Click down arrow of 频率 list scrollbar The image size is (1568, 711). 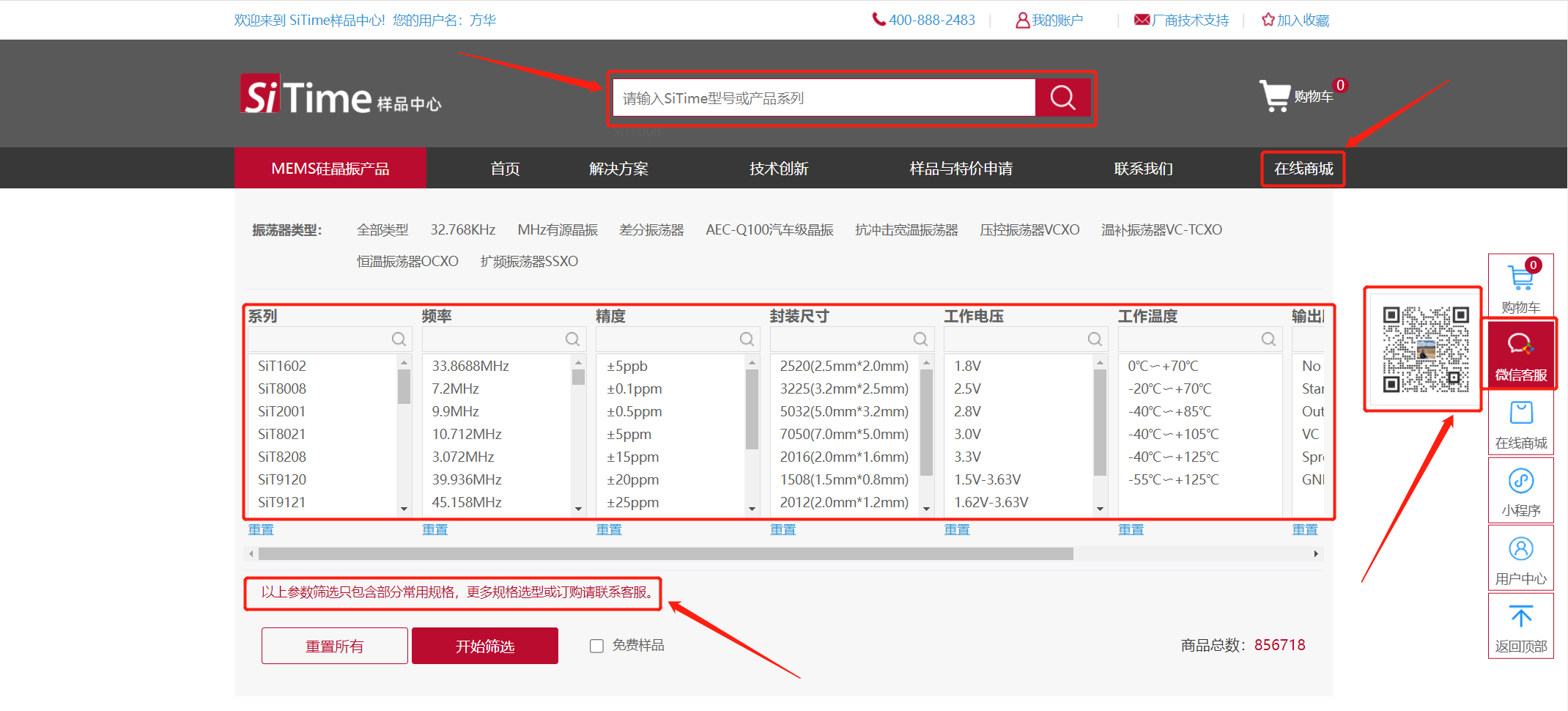tap(578, 509)
